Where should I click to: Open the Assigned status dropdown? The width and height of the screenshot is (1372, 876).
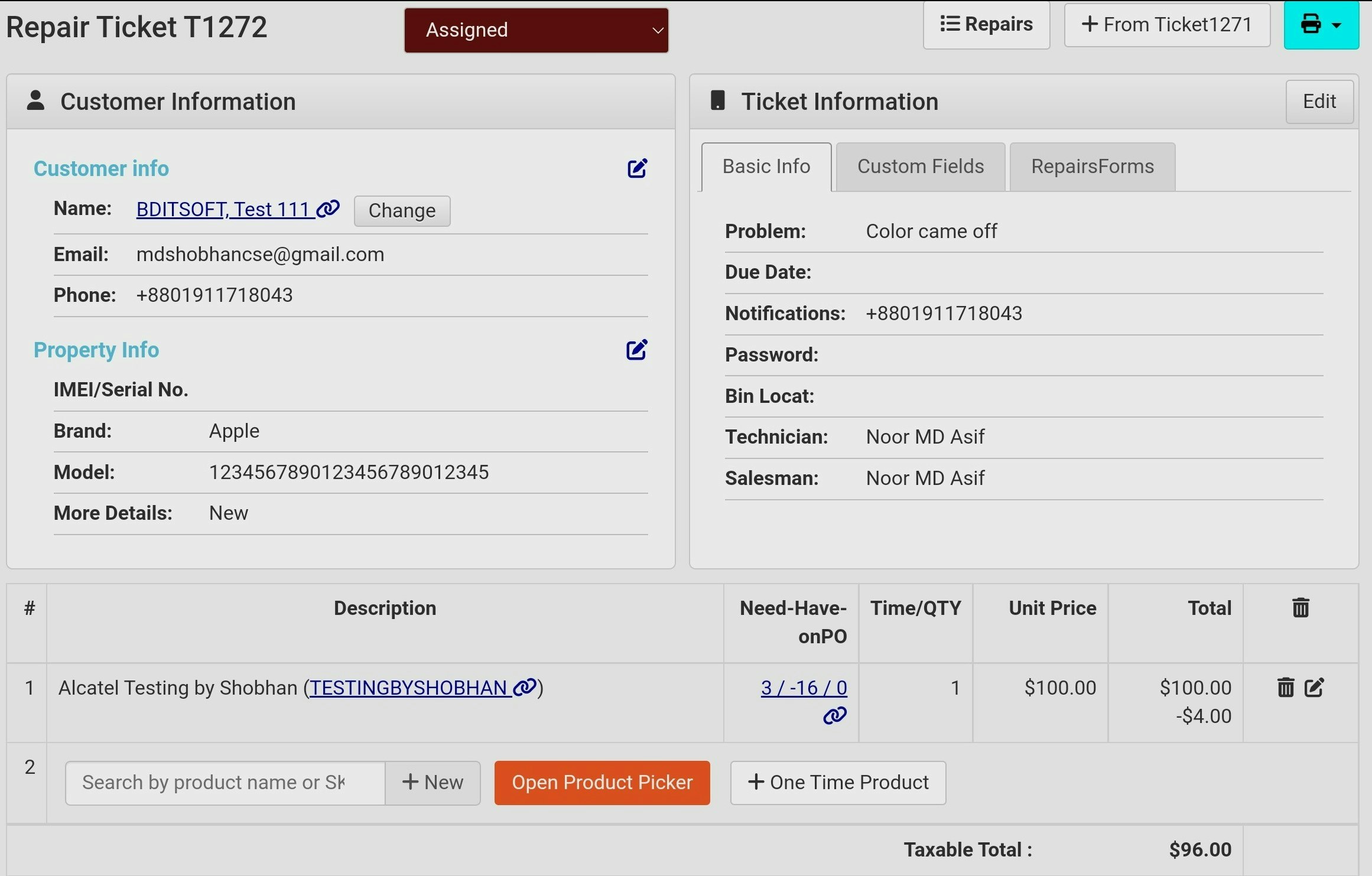535,30
